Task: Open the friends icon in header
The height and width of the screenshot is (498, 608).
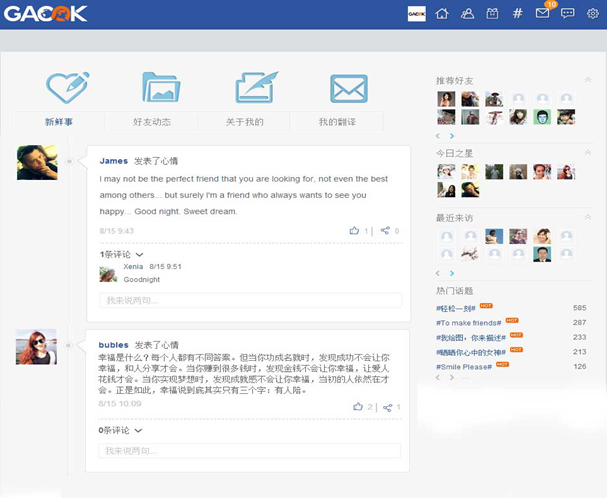Action: pyautogui.click(x=467, y=14)
